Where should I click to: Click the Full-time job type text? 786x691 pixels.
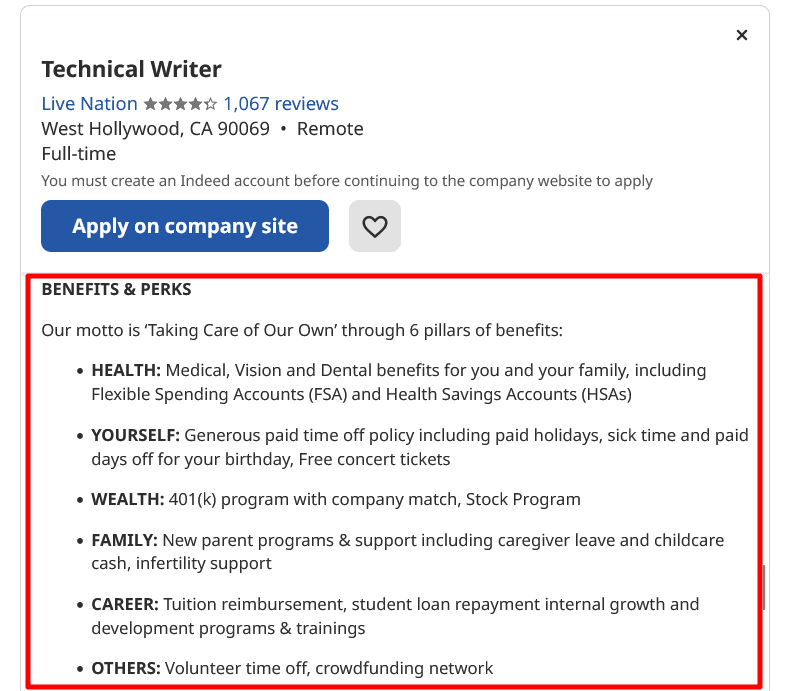pyautogui.click(x=78, y=154)
